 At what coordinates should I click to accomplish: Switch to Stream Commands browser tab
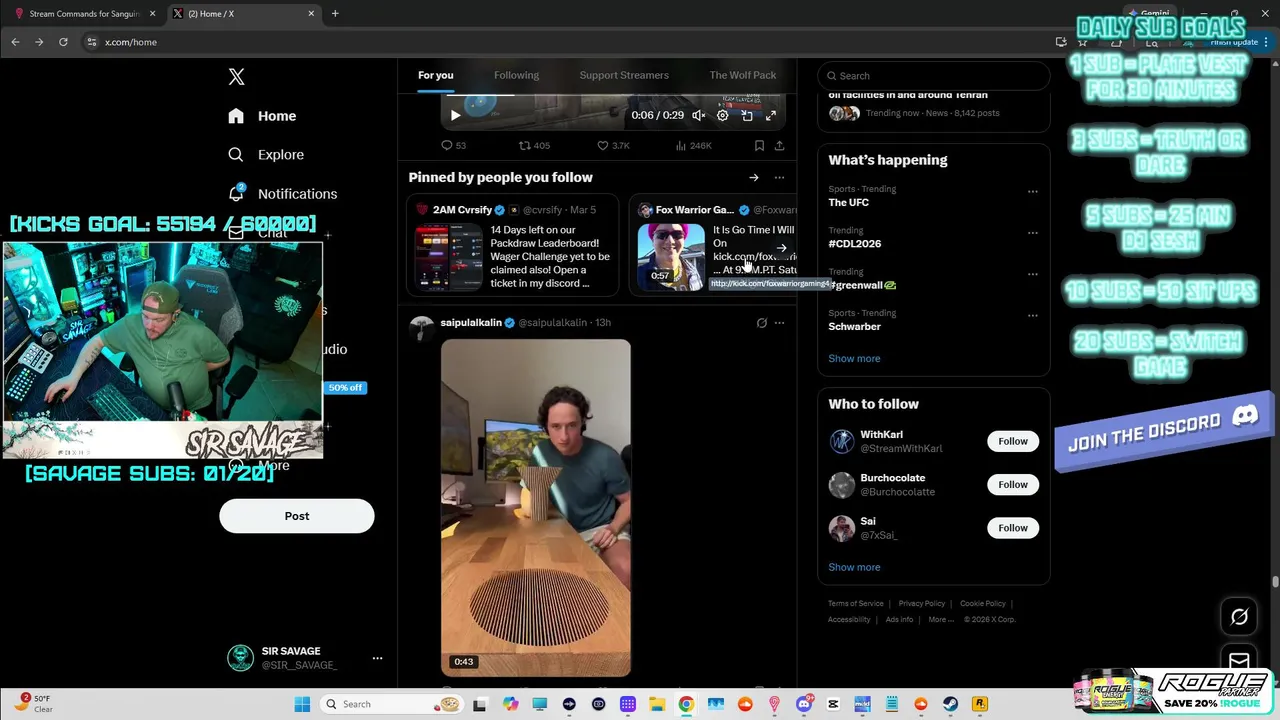tap(84, 14)
